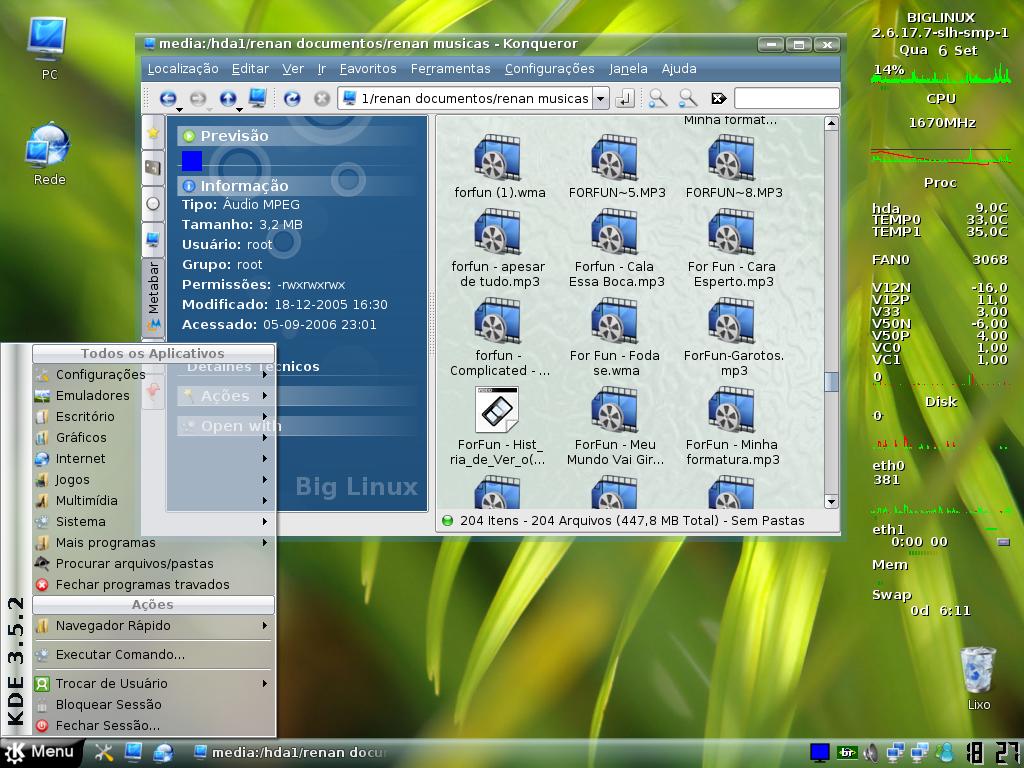Viewport: 1024px width, 768px height.
Task: Open the Rede network desktop icon
Action: [x=48, y=154]
